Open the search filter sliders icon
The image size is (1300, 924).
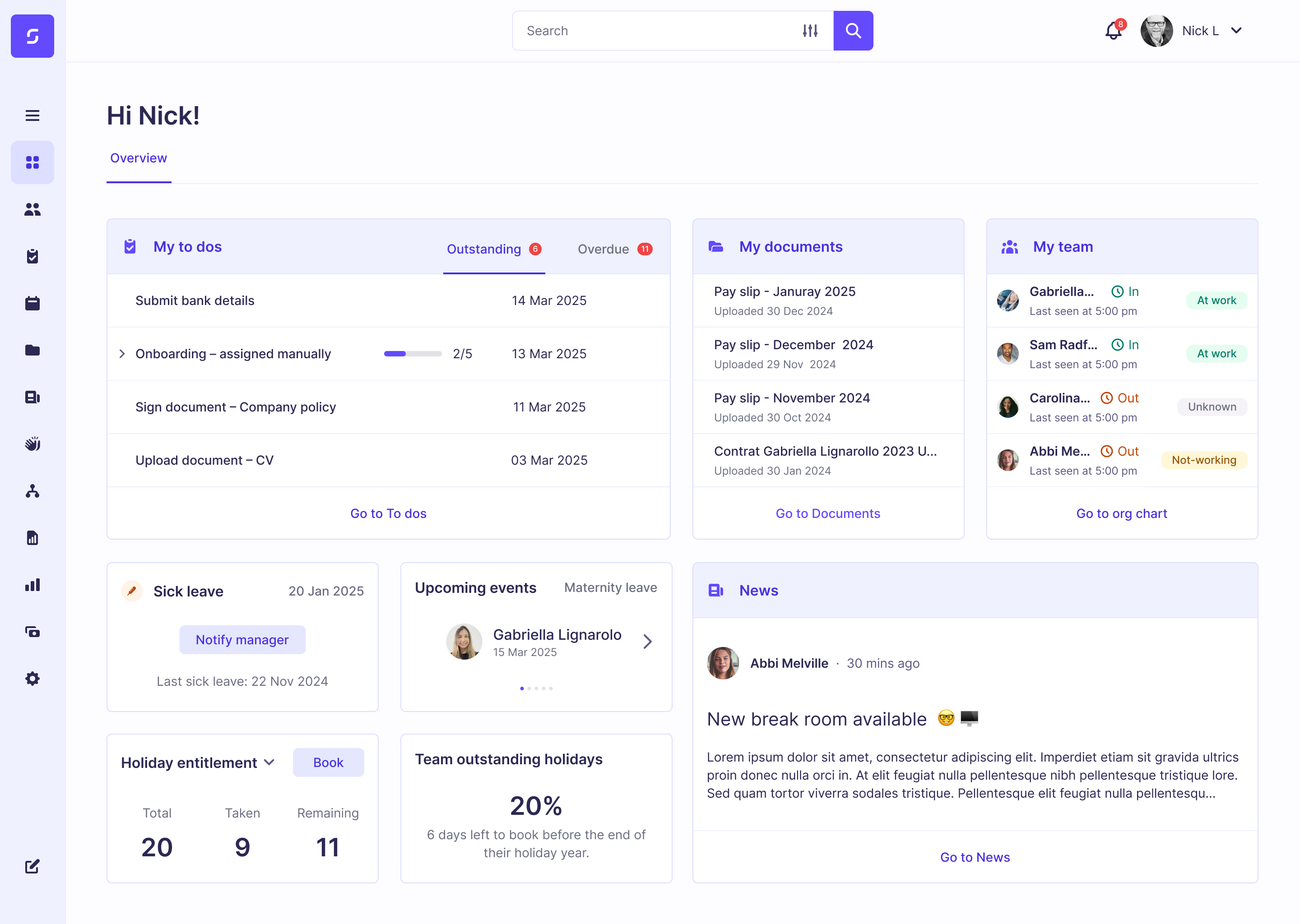(x=810, y=31)
